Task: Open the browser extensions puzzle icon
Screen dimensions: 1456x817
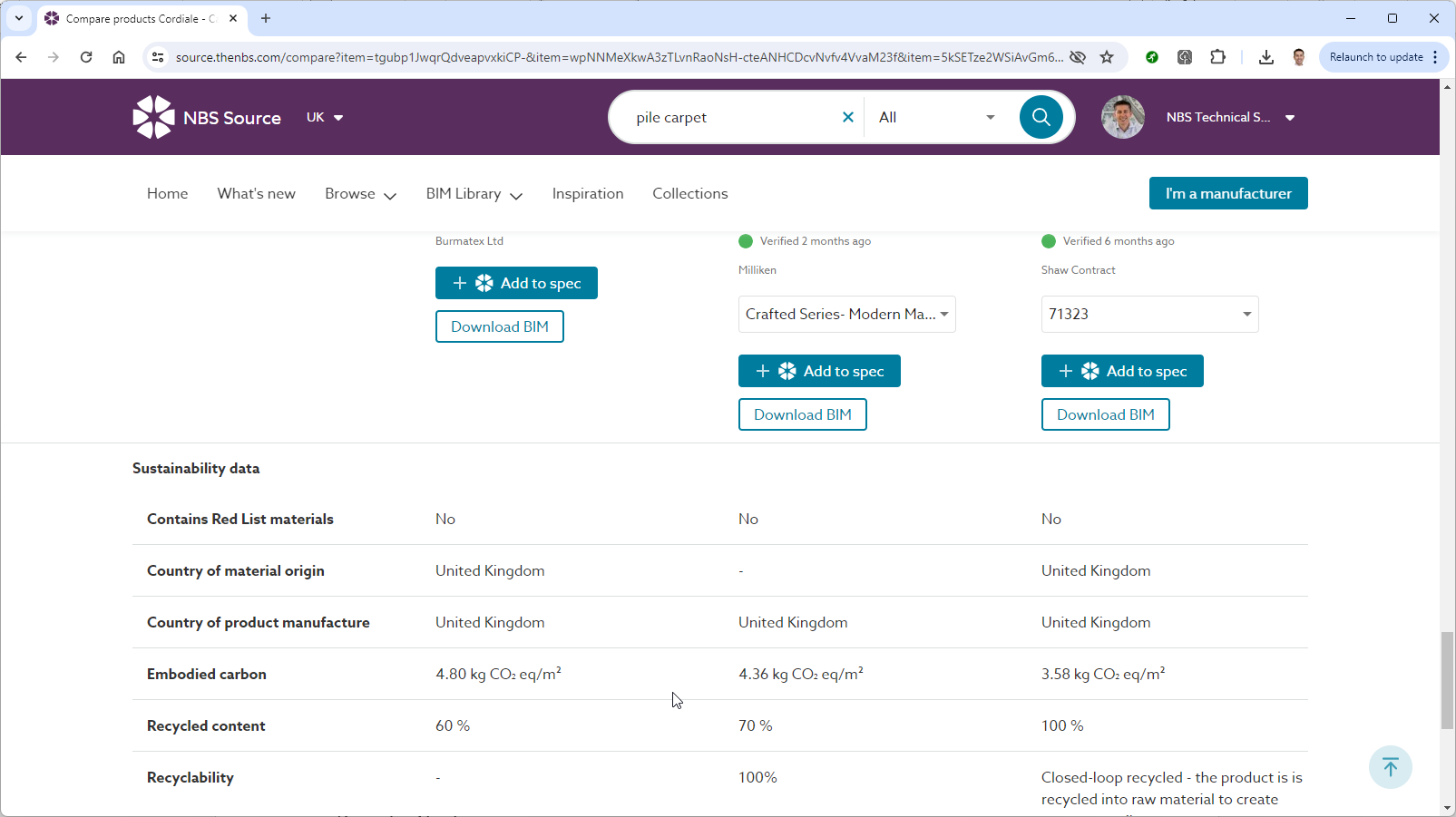Action: (x=1218, y=57)
